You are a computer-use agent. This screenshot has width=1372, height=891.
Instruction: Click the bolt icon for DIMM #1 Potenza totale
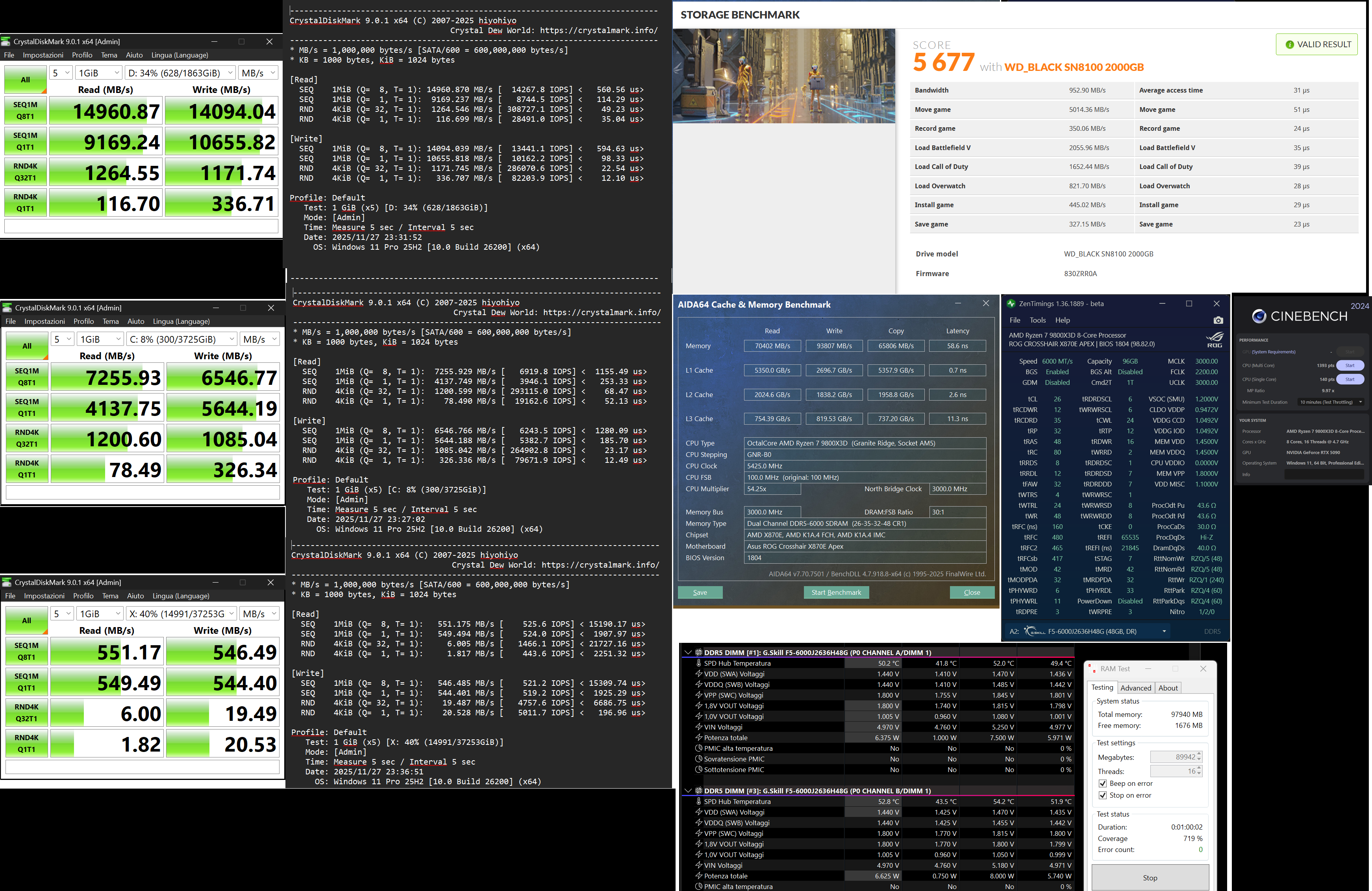699,738
